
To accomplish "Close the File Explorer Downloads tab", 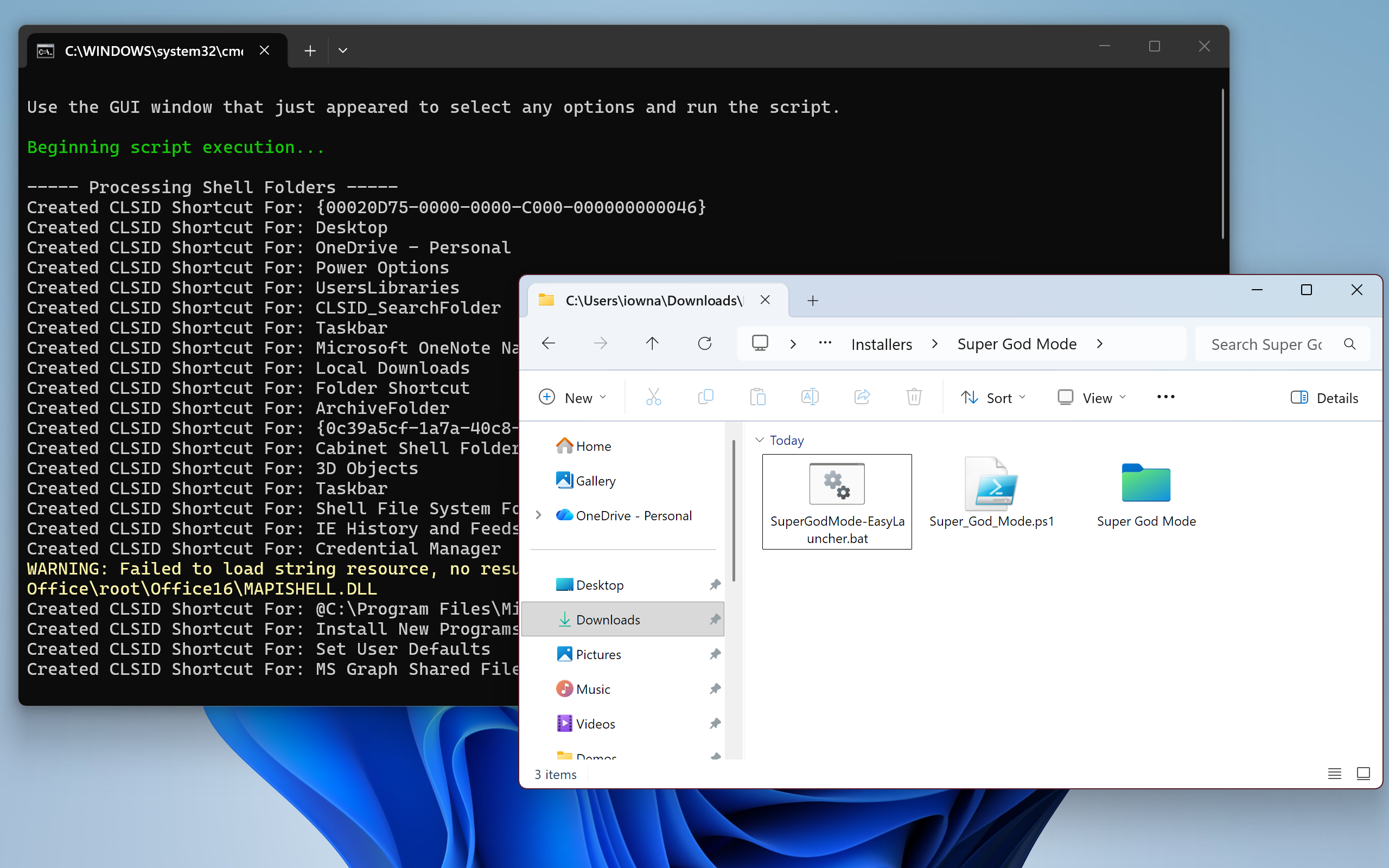I will 765,299.
